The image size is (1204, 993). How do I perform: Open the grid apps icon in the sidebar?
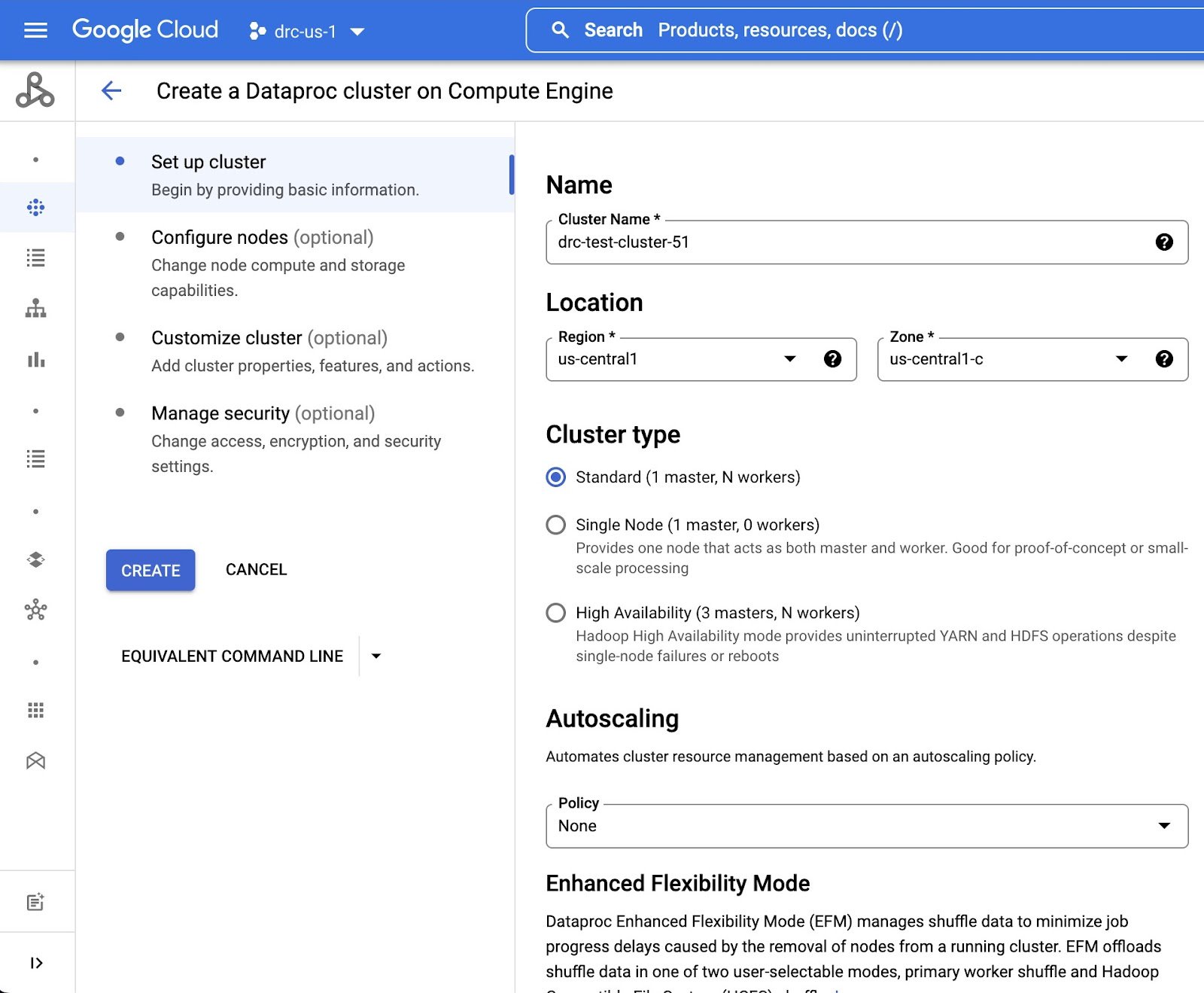[x=35, y=710]
